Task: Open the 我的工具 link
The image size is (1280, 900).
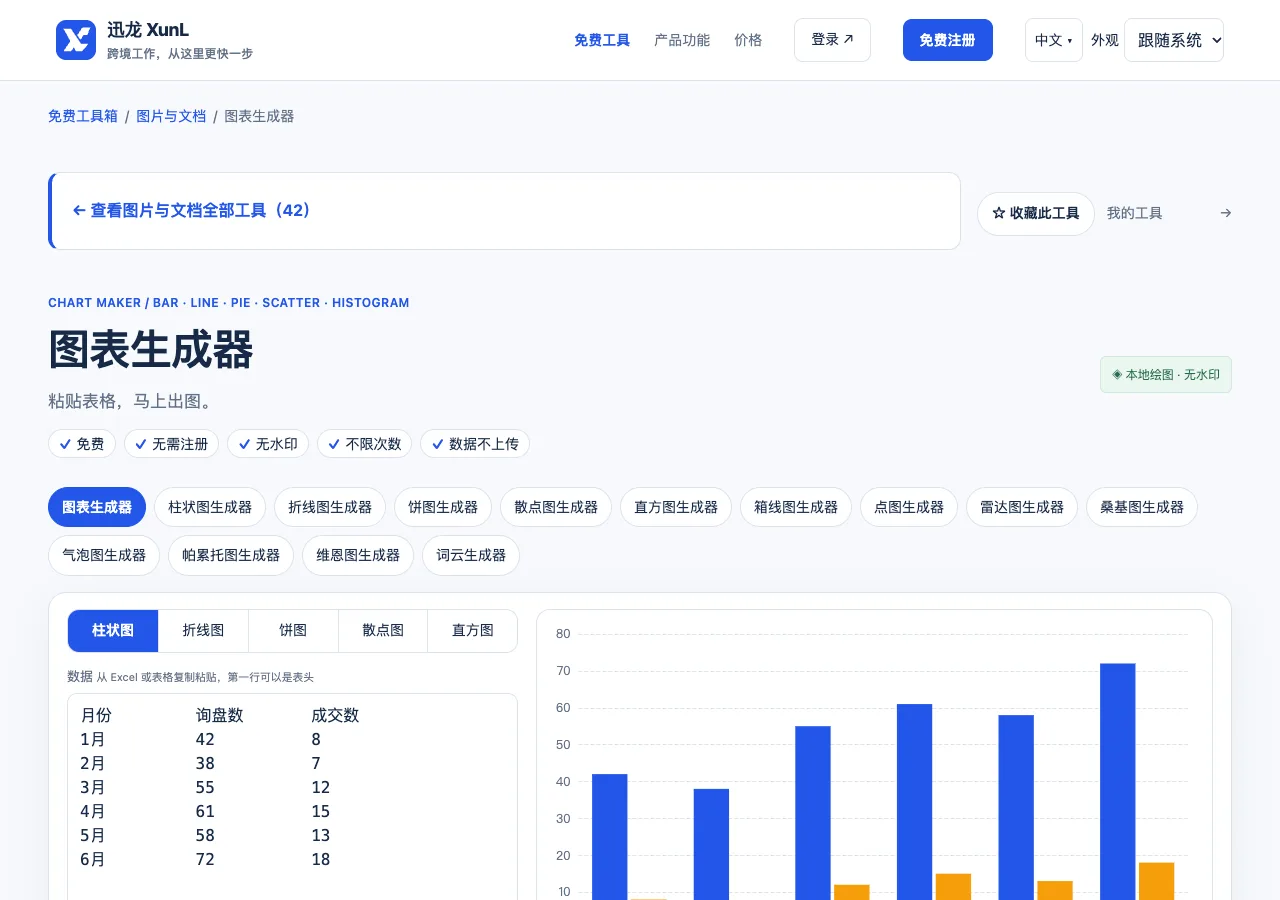Action: click(1135, 213)
